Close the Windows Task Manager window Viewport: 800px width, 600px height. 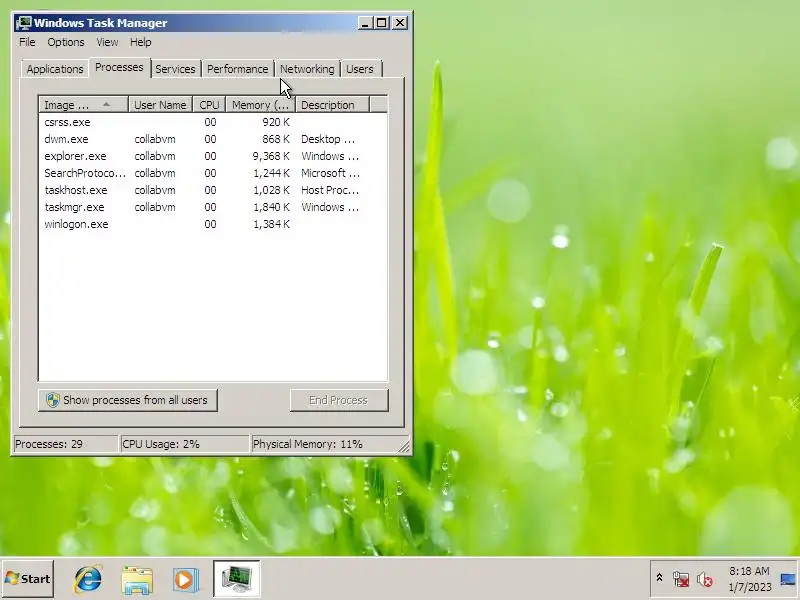click(400, 23)
